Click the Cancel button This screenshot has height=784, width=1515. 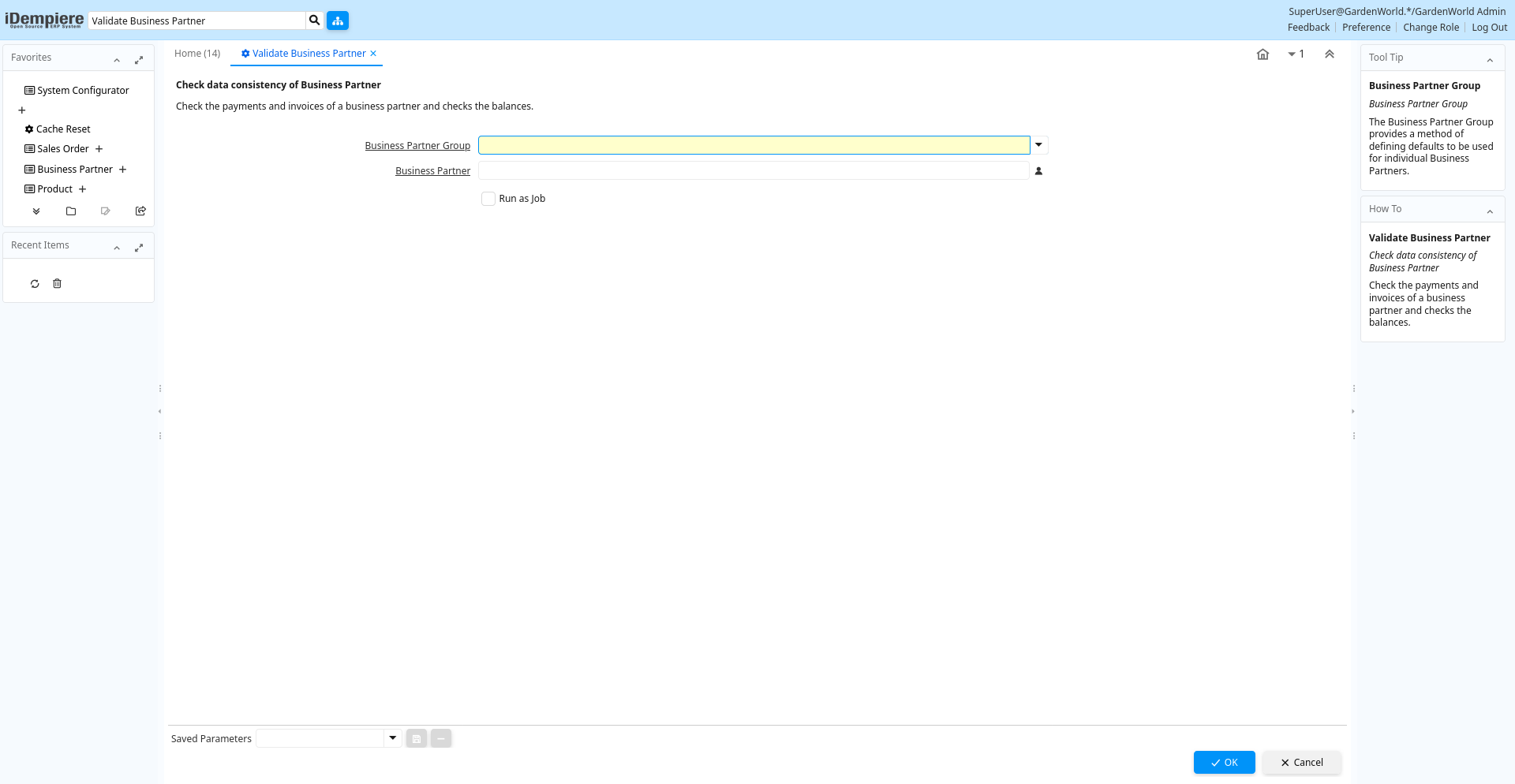point(1302,763)
